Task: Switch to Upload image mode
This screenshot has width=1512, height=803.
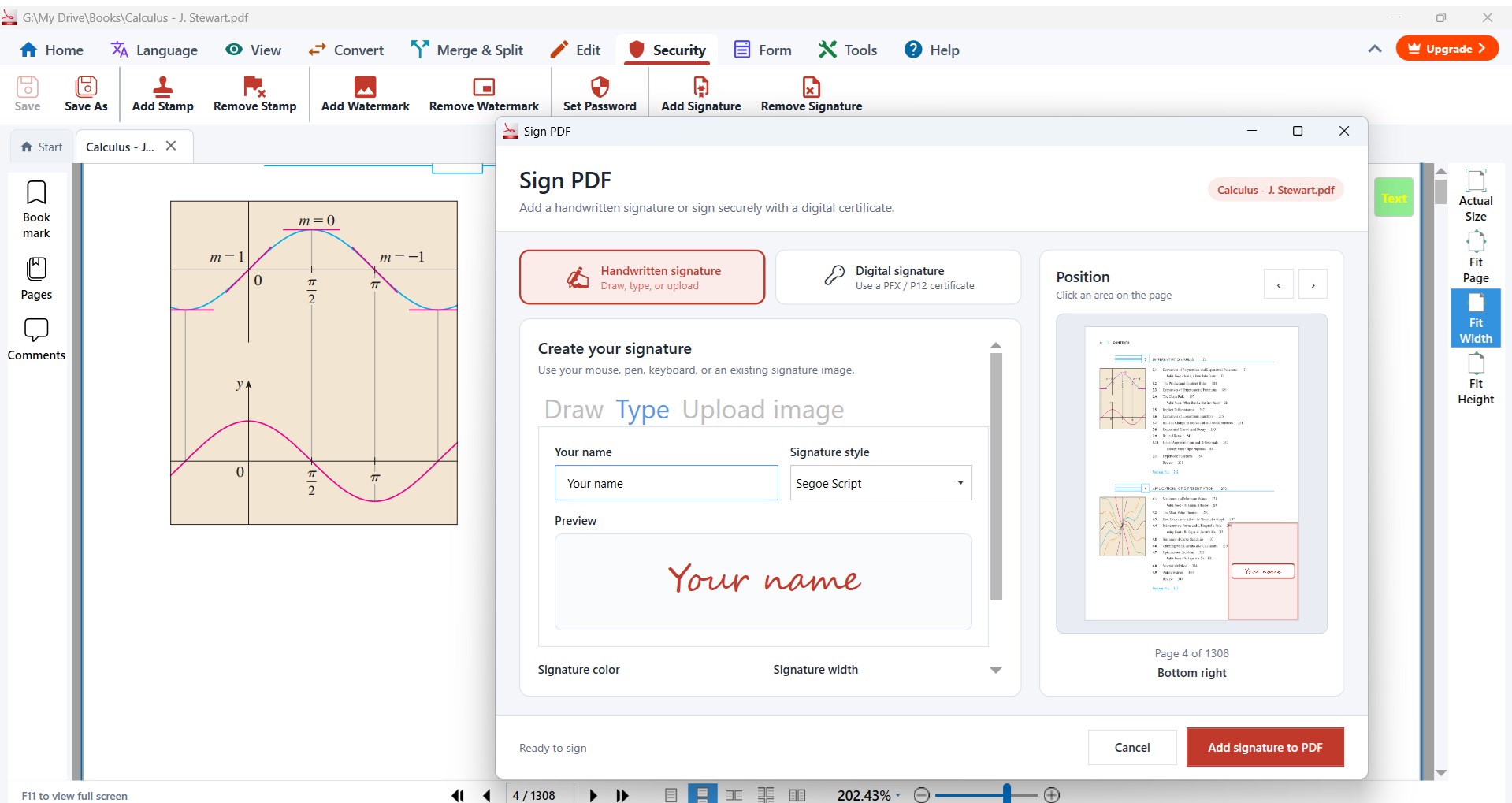Action: click(763, 410)
